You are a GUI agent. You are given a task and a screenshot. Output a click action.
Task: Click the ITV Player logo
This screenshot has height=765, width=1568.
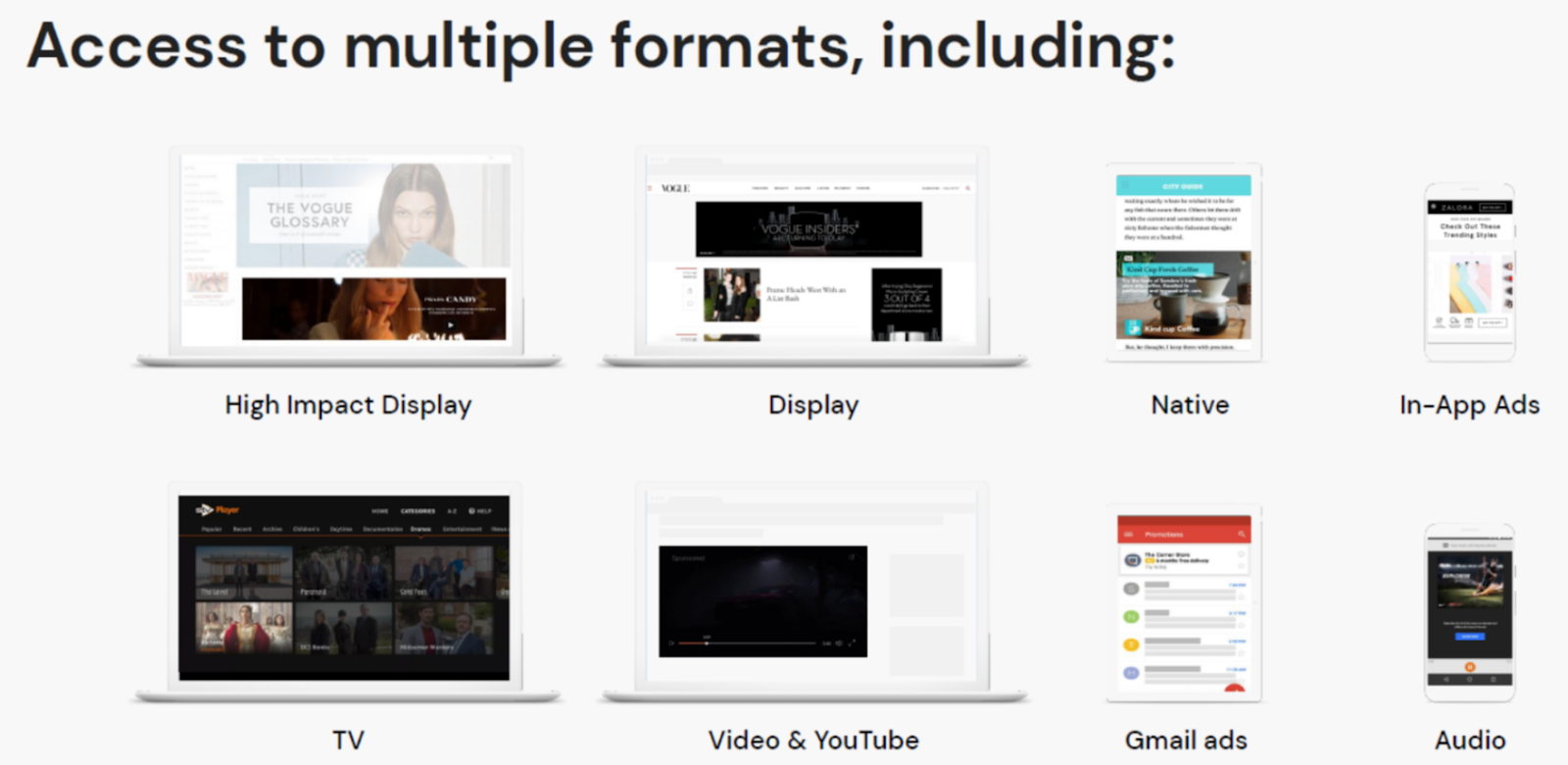point(217,510)
